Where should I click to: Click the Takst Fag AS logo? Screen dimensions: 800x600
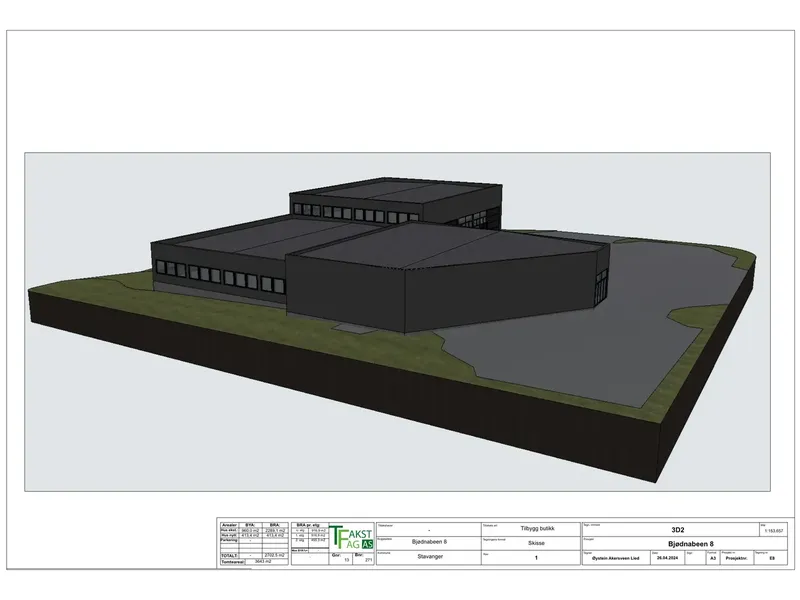[x=351, y=537]
